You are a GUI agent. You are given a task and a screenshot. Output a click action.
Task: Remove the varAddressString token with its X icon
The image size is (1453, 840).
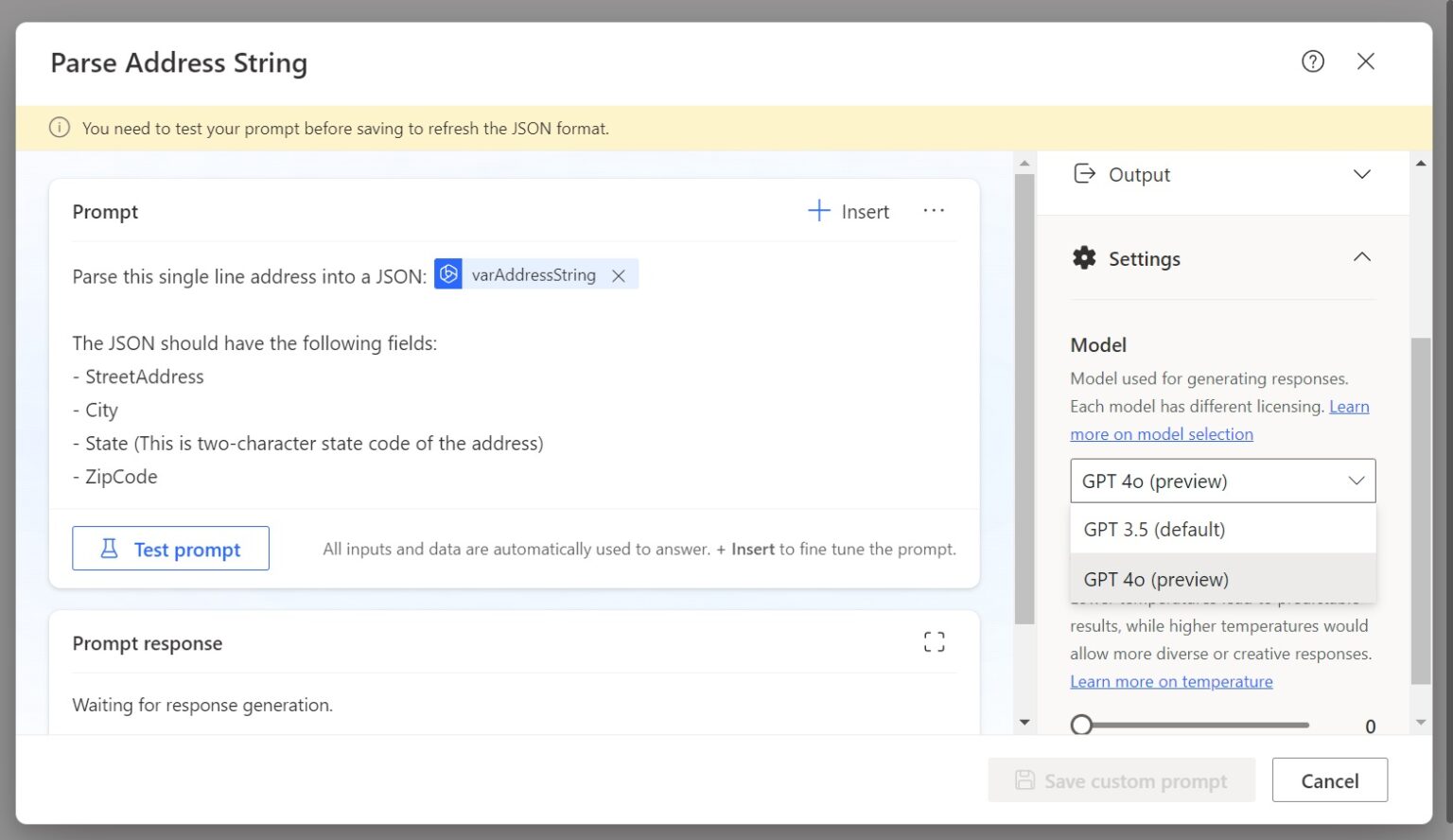[x=619, y=275]
